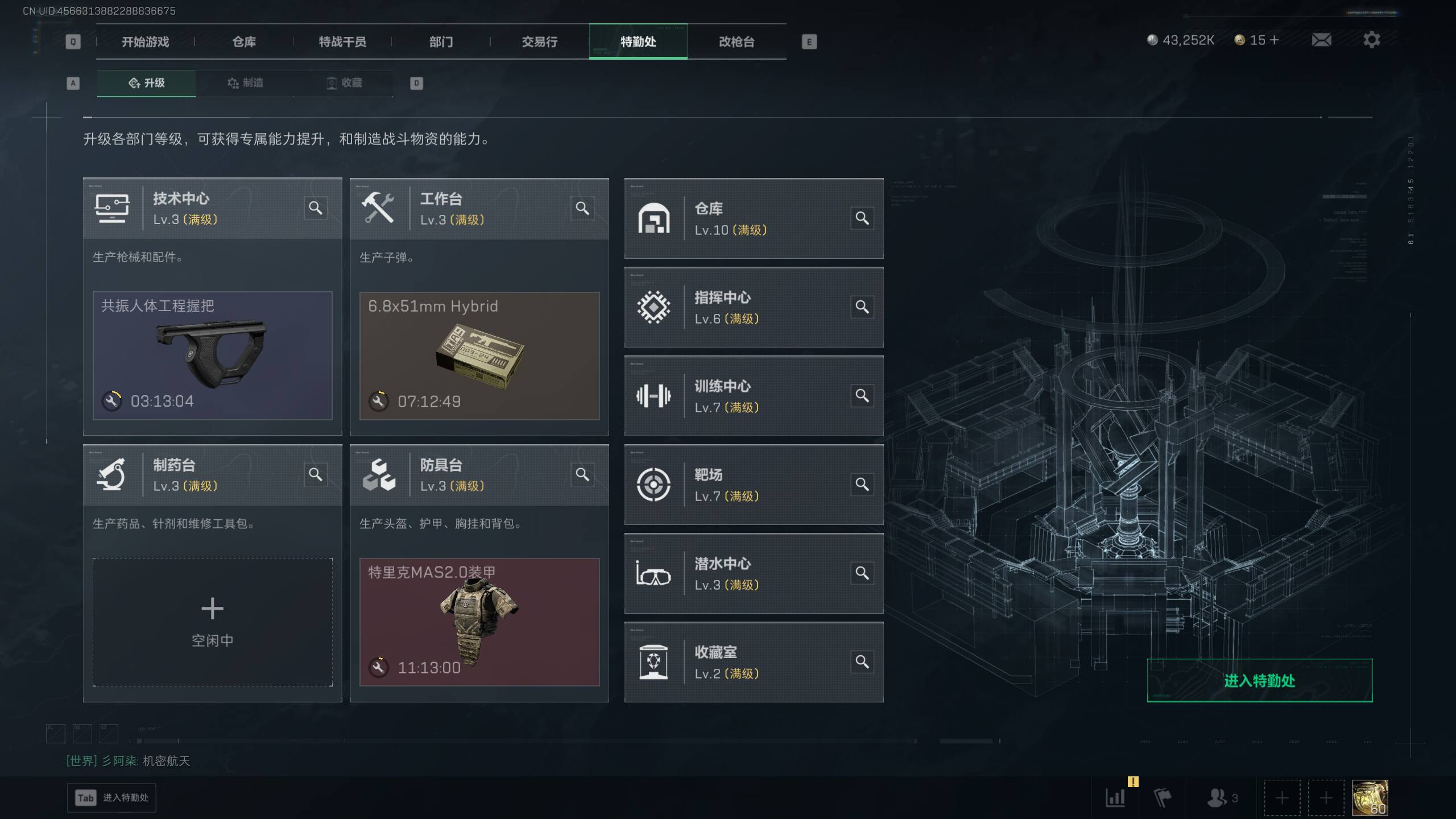Click magnifier icon for 潜水中心
Viewport: 1456px width, 819px height.
pyautogui.click(x=862, y=573)
